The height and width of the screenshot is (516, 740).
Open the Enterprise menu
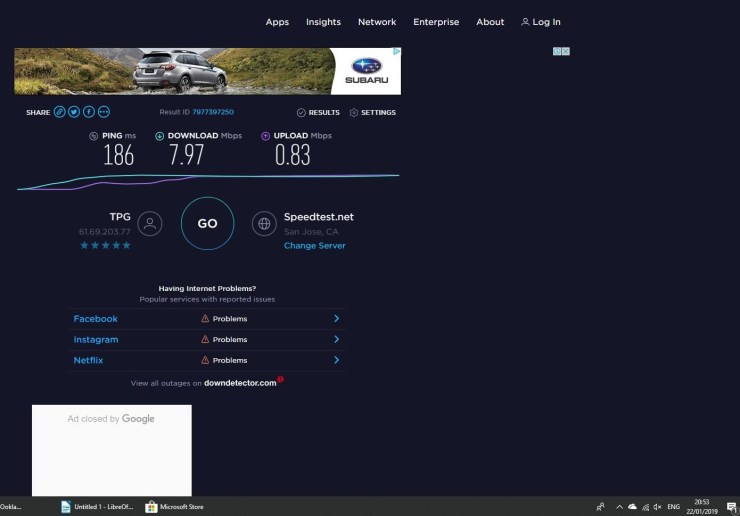tap(436, 22)
